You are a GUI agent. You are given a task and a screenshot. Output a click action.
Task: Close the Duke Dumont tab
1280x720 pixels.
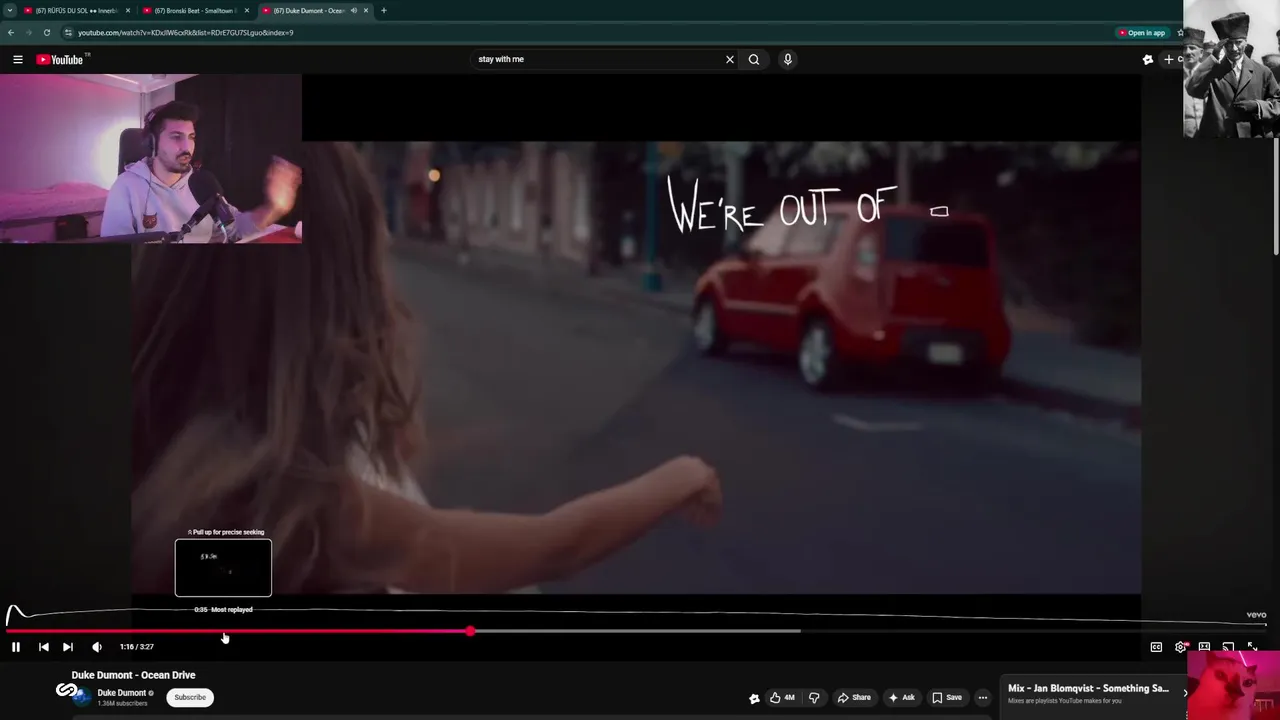coord(366,11)
